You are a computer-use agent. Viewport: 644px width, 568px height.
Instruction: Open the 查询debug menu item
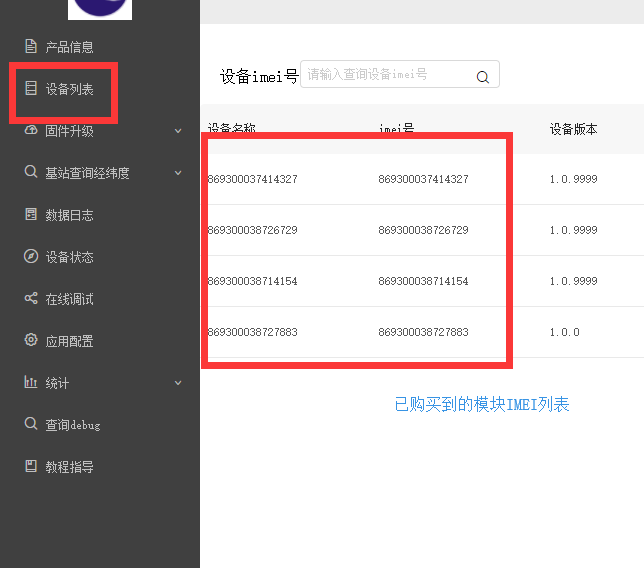[72, 425]
